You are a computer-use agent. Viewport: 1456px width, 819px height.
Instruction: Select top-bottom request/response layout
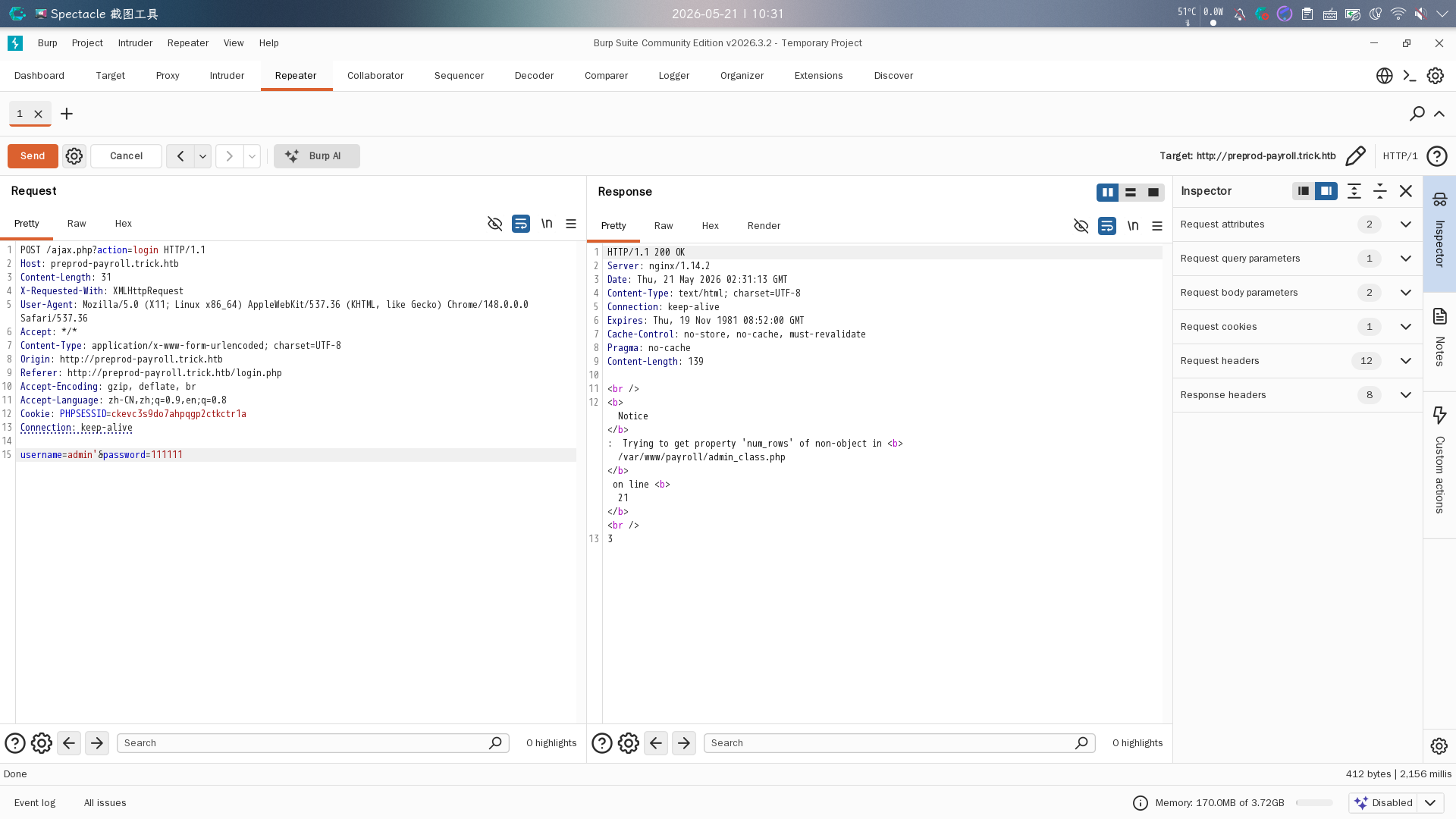1131,193
